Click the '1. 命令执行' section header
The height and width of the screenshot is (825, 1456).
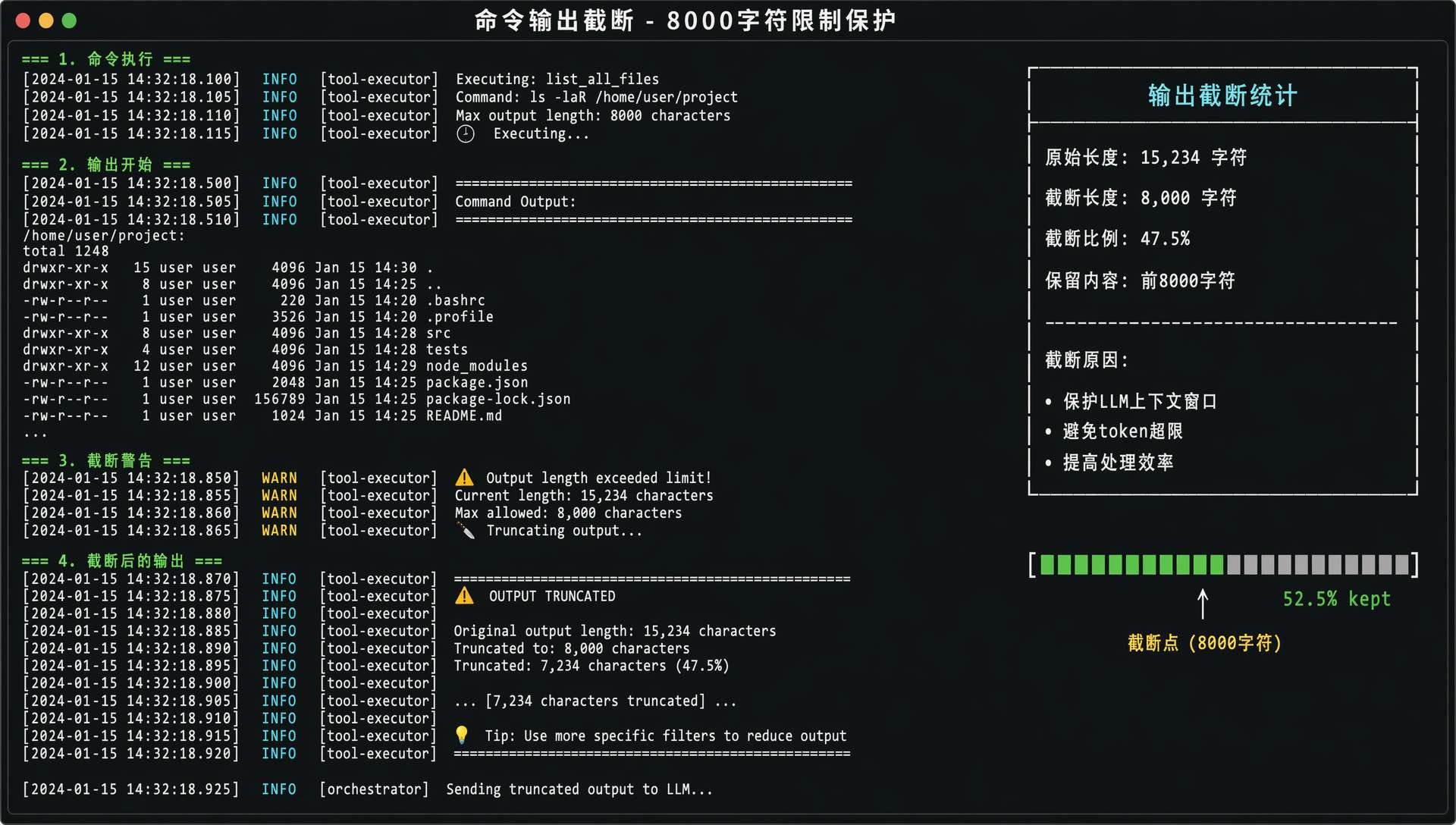pyautogui.click(x=106, y=59)
